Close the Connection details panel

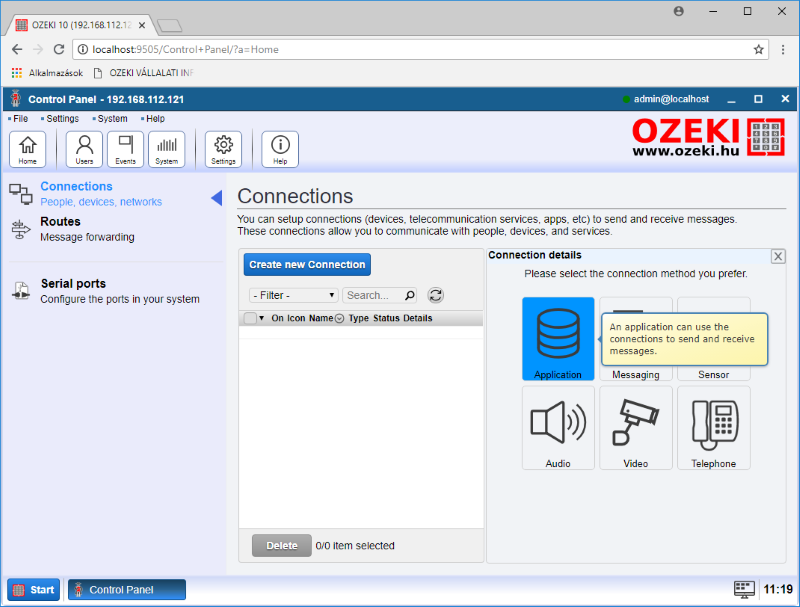778,256
